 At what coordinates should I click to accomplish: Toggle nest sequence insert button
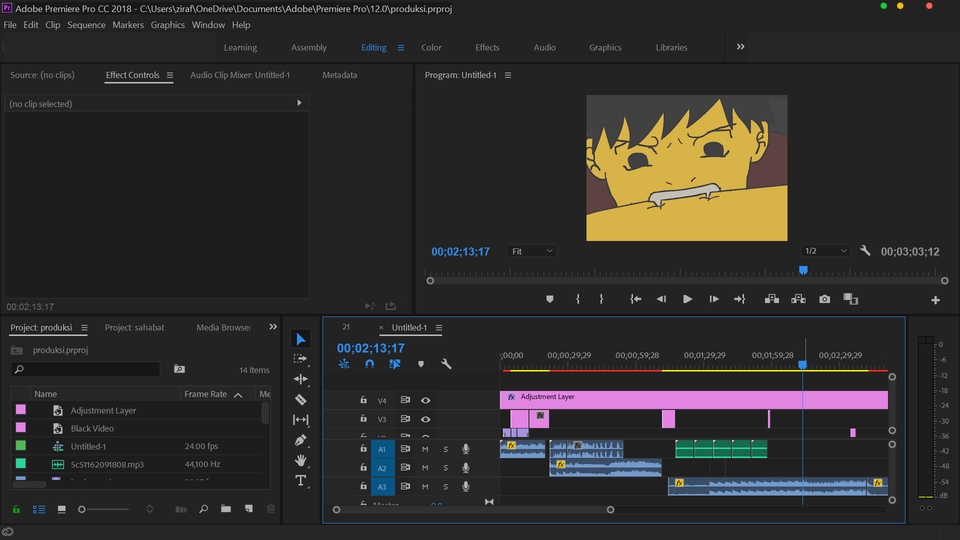pyautogui.click(x=344, y=364)
